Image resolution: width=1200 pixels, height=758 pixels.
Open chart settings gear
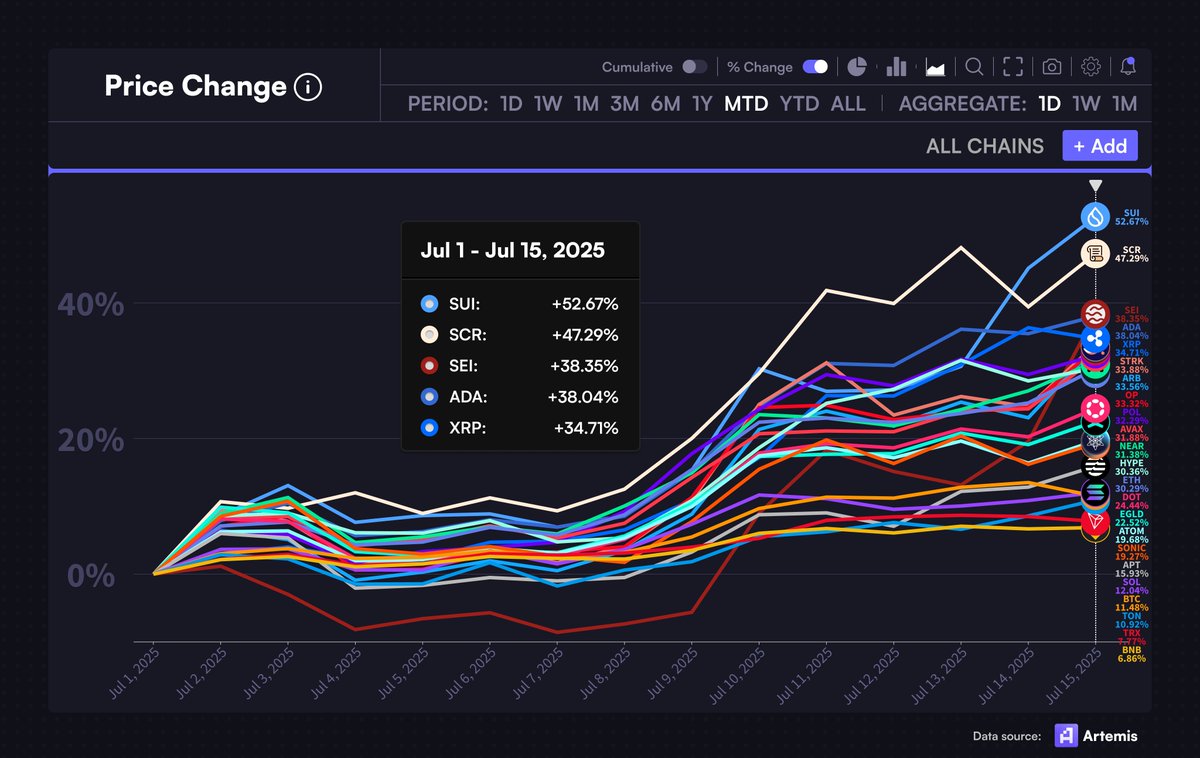[1091, 67]
